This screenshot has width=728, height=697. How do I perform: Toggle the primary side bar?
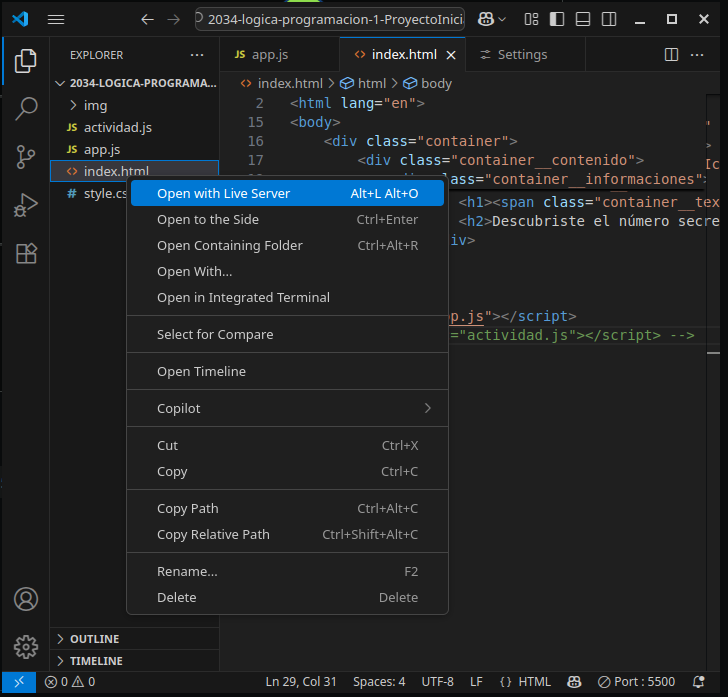click(x=557, y=20)
